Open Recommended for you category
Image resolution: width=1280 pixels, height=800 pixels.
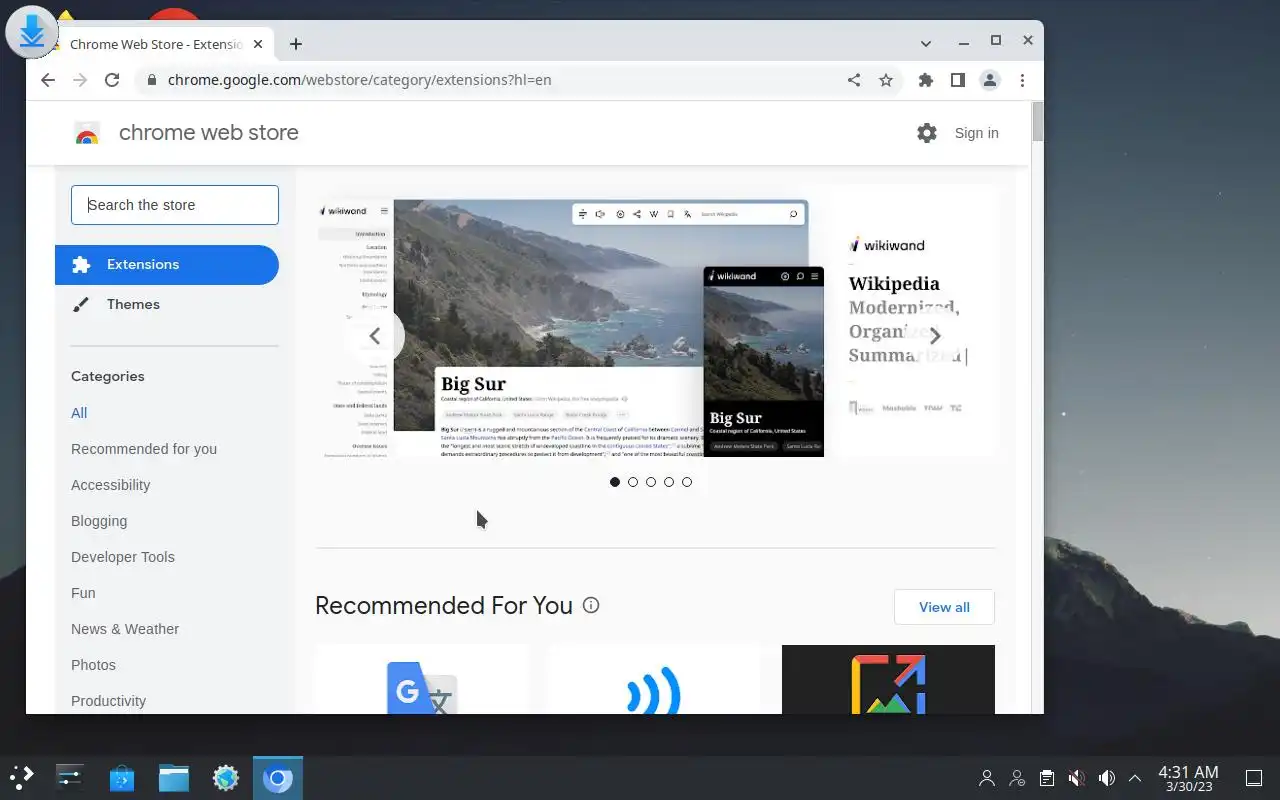(x=144, y=449)
